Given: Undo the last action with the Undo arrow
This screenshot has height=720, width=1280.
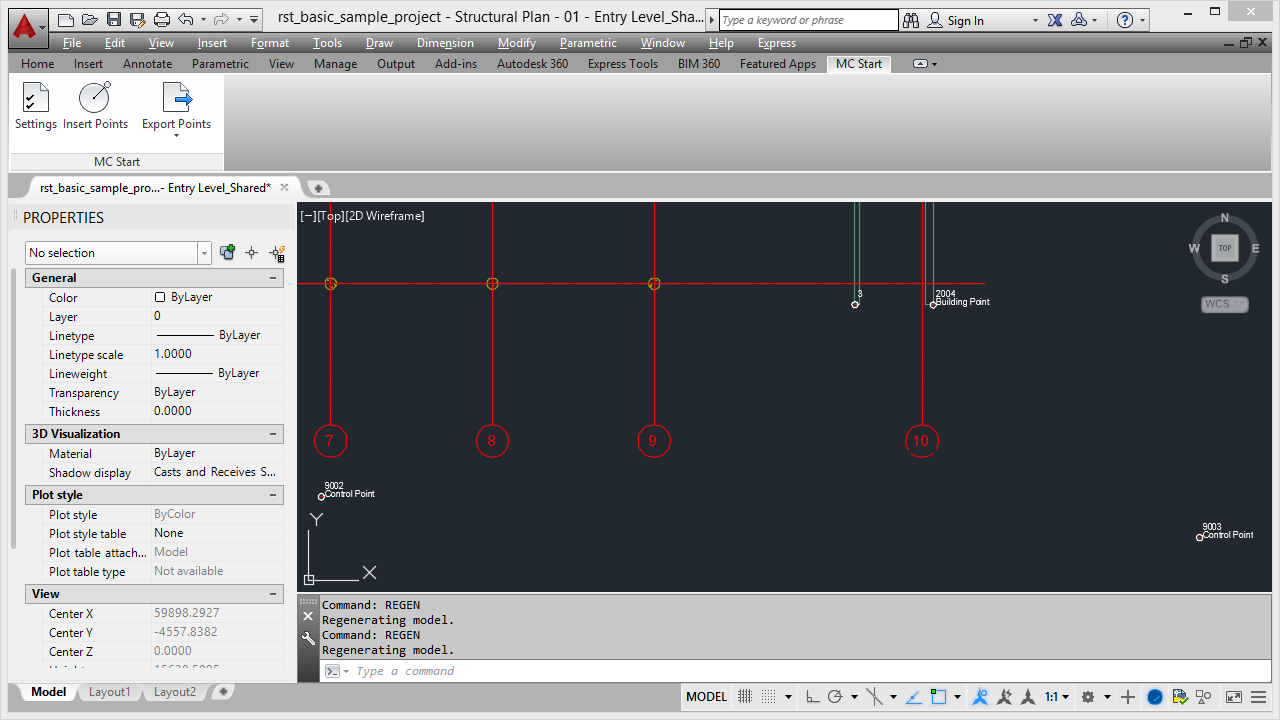Looking at the screenshot, I should (186, 19).
